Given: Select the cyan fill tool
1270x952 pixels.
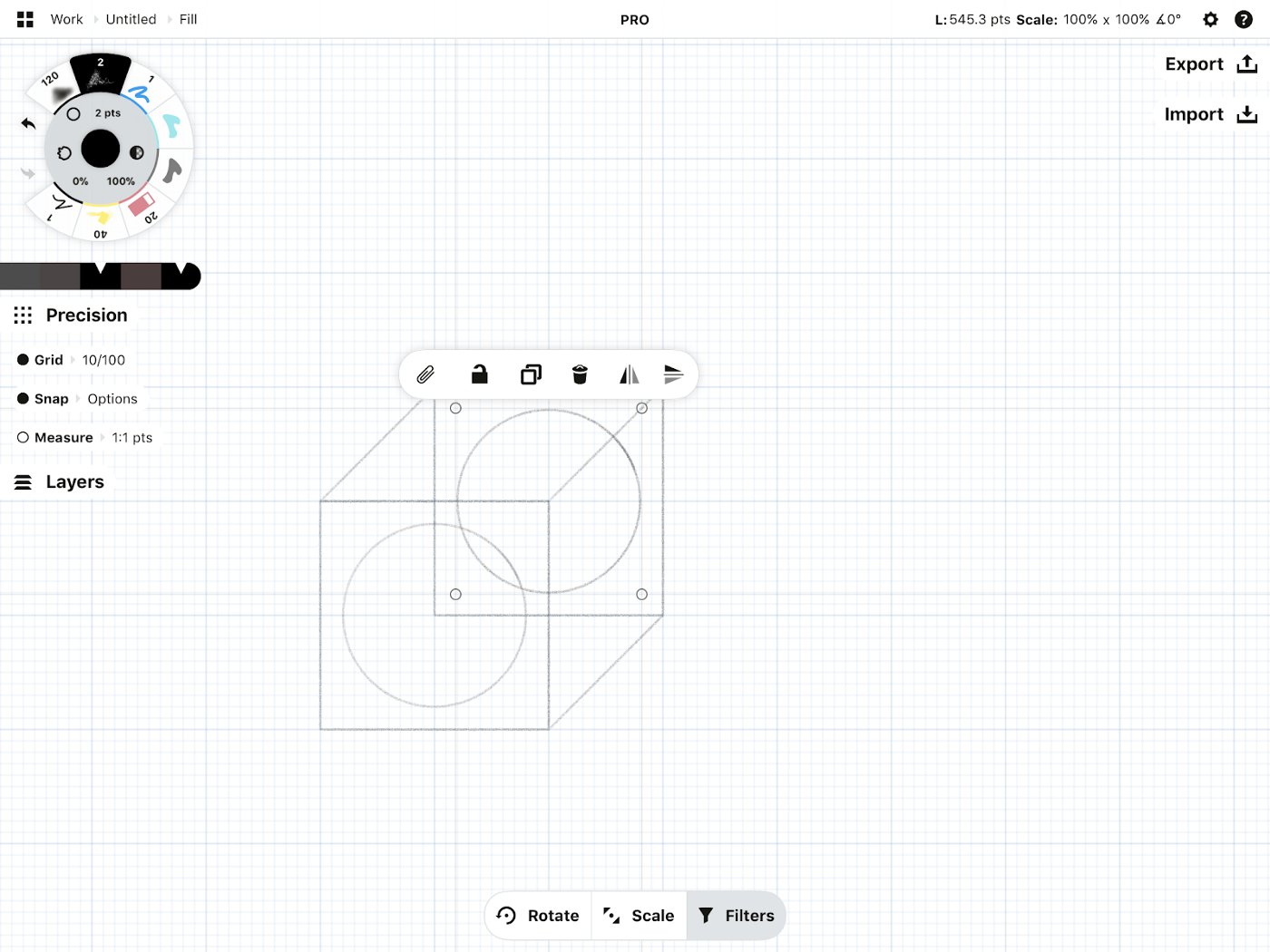Looking at the screenshot, I should [x=171, y=126].
